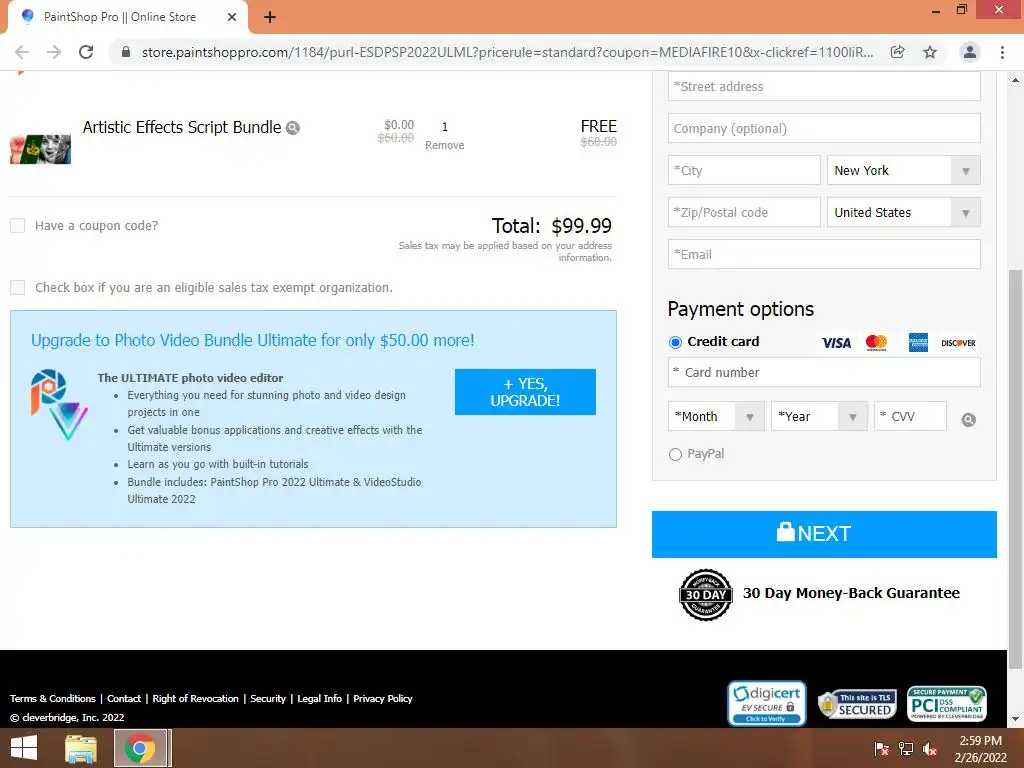Click the TLS Secured badge
1024x768 pixels.
857,705
